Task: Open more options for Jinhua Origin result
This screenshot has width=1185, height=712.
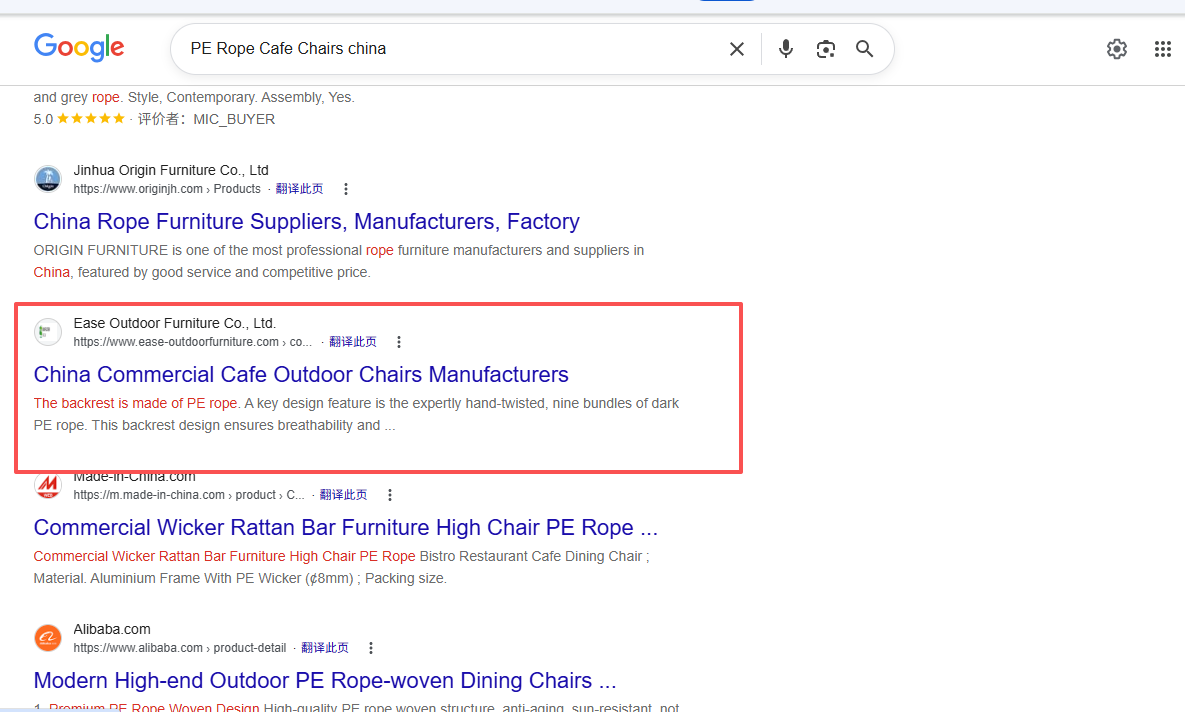Action: pos(345,189)
